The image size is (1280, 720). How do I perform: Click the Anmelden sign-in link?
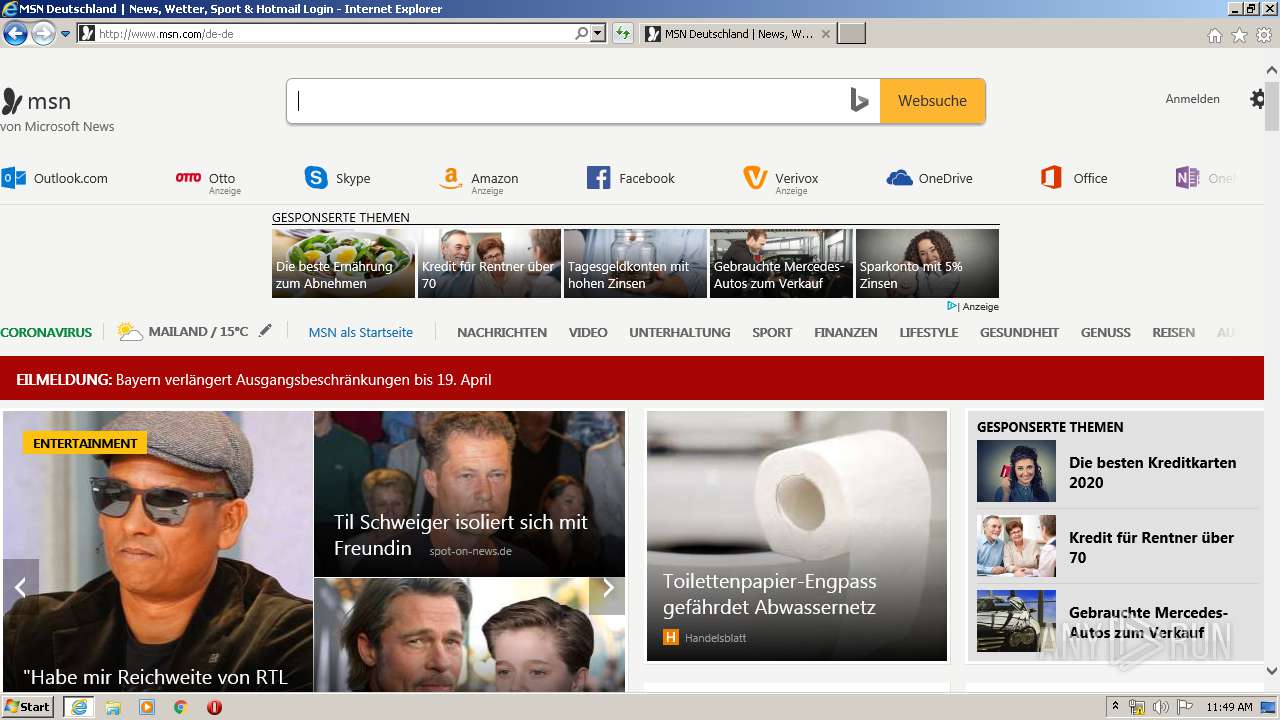pos(1192,99)
